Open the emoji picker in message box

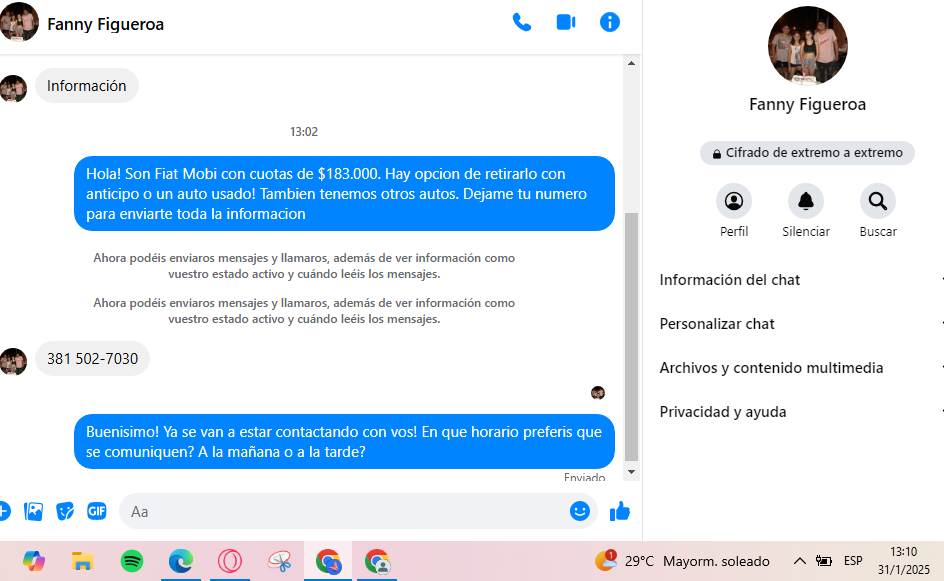click(x=579, y=511)
